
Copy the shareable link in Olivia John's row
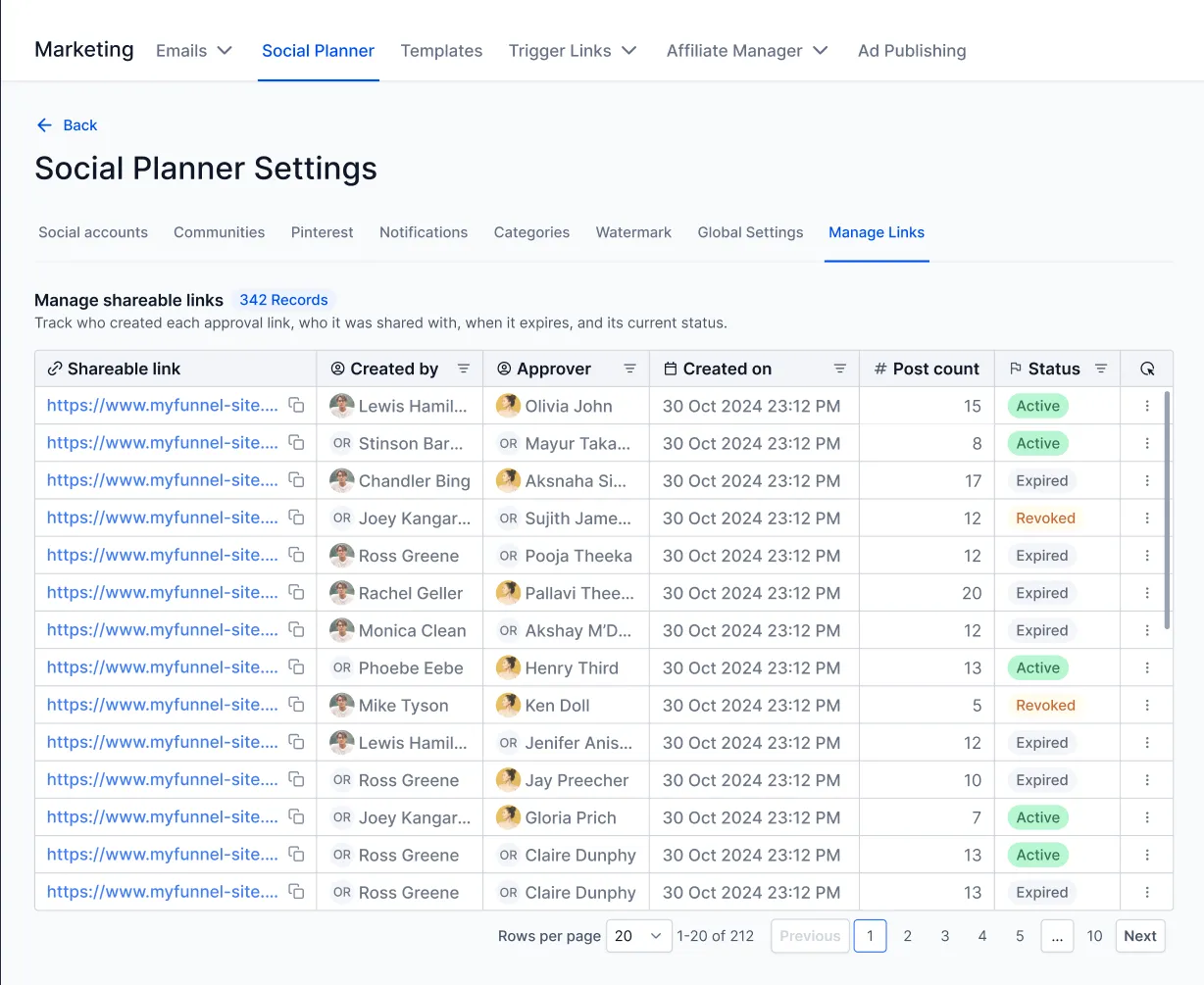[296, 406]
